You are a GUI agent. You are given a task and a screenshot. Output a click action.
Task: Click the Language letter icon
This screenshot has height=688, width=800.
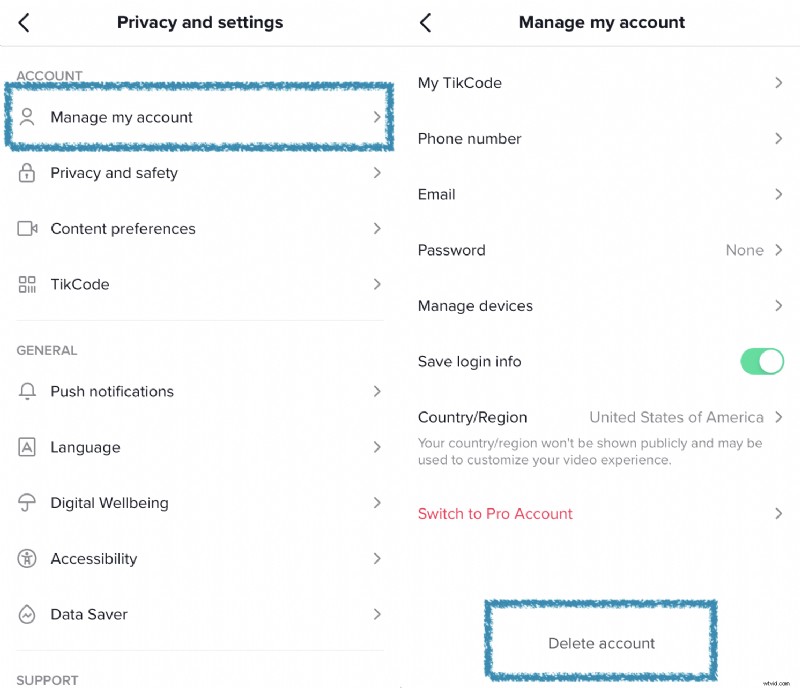point(28,447)
